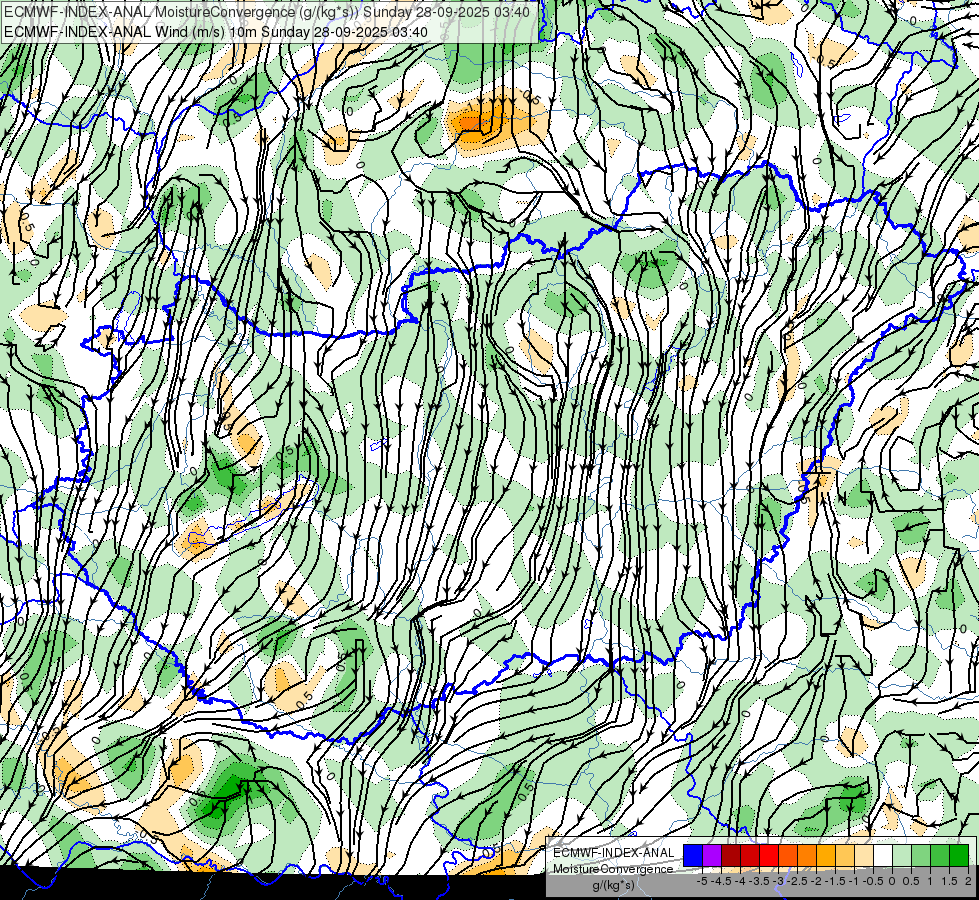The width and height of the screenshot is (979, 900).
Task: Select the palest green swatch for 0 to 0.5
Action: [x=902, y=856]
